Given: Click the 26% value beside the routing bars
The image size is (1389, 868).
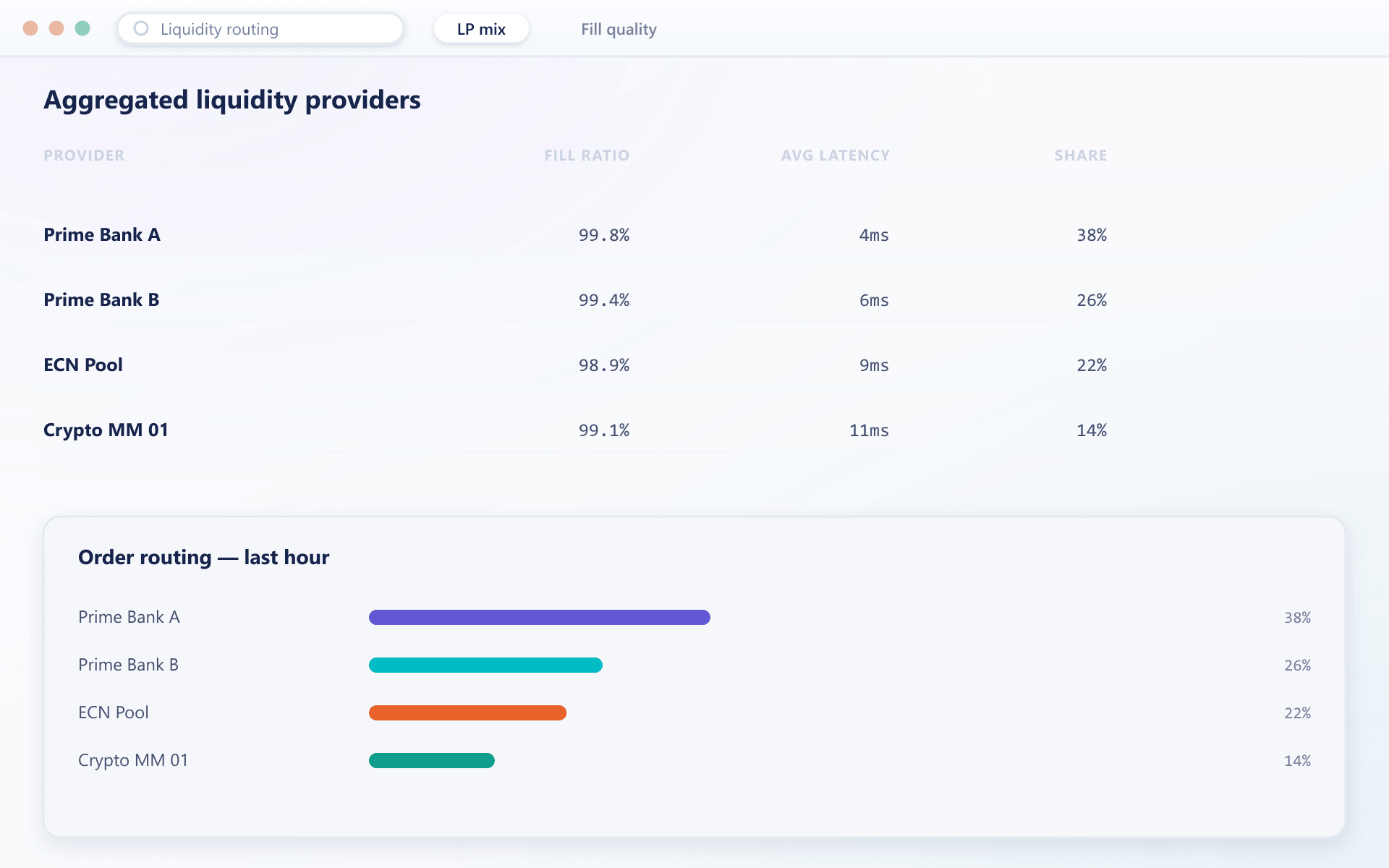Looking at the screenshot, I should (1297, 665).
